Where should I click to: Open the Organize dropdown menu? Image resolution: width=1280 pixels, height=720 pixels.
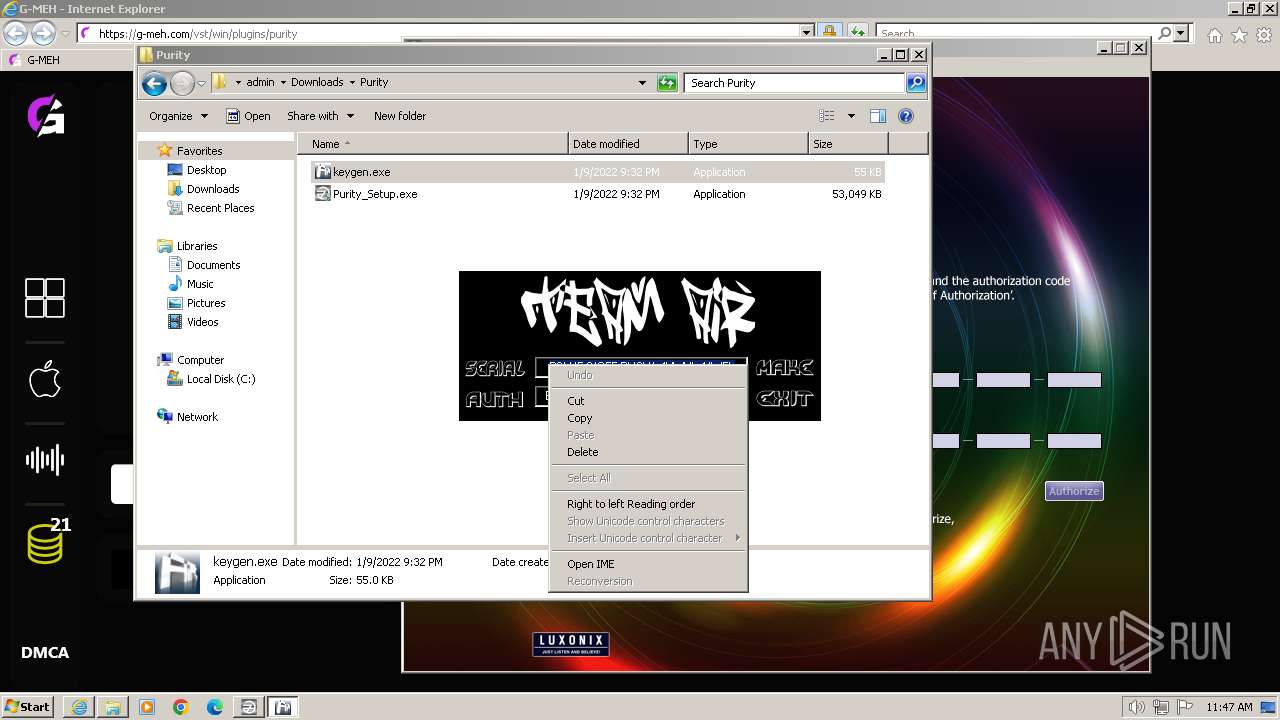(178, 116)
